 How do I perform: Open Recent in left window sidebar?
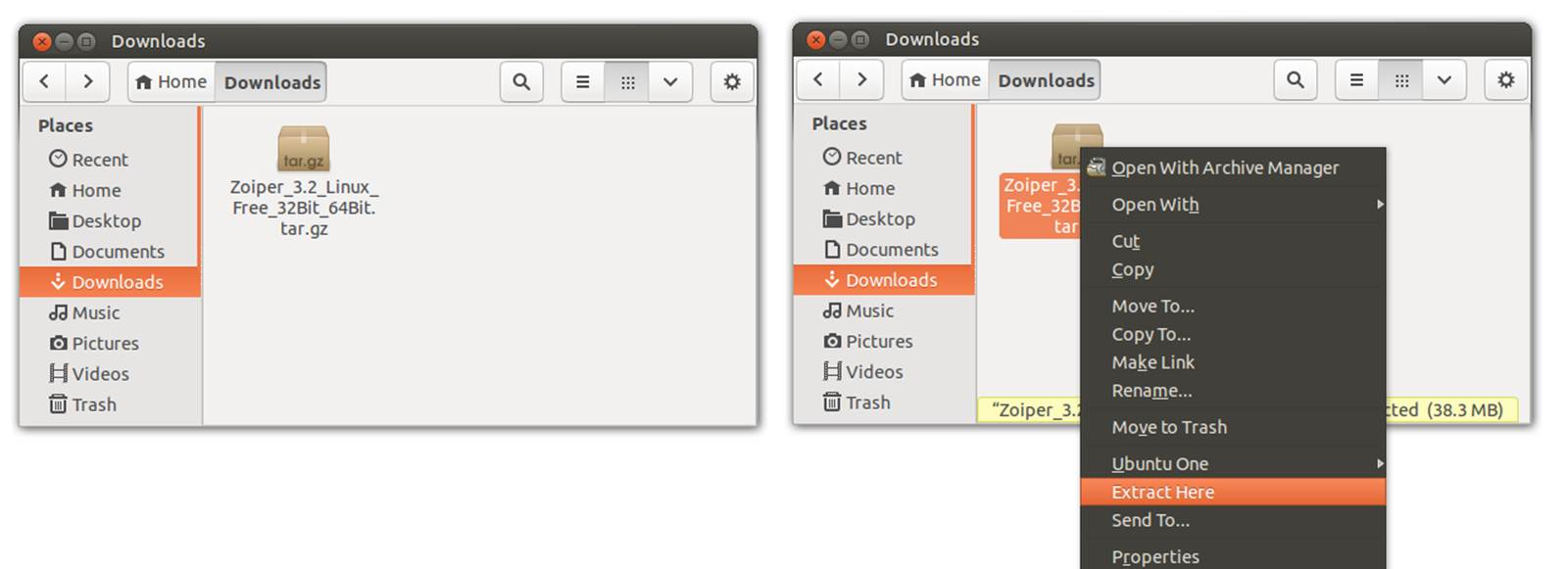coord(110,160)
